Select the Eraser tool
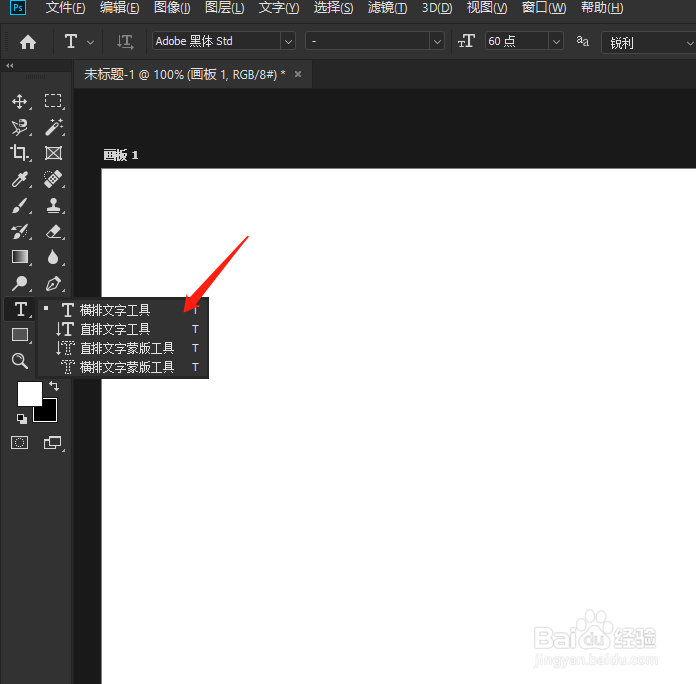Viewport: 696px width, 684px height. pos(53,231)
